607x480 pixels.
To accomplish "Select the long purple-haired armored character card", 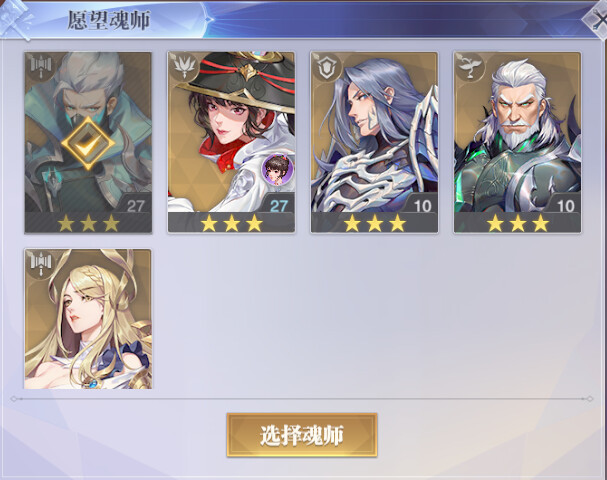I will click(x=374, y=142).
